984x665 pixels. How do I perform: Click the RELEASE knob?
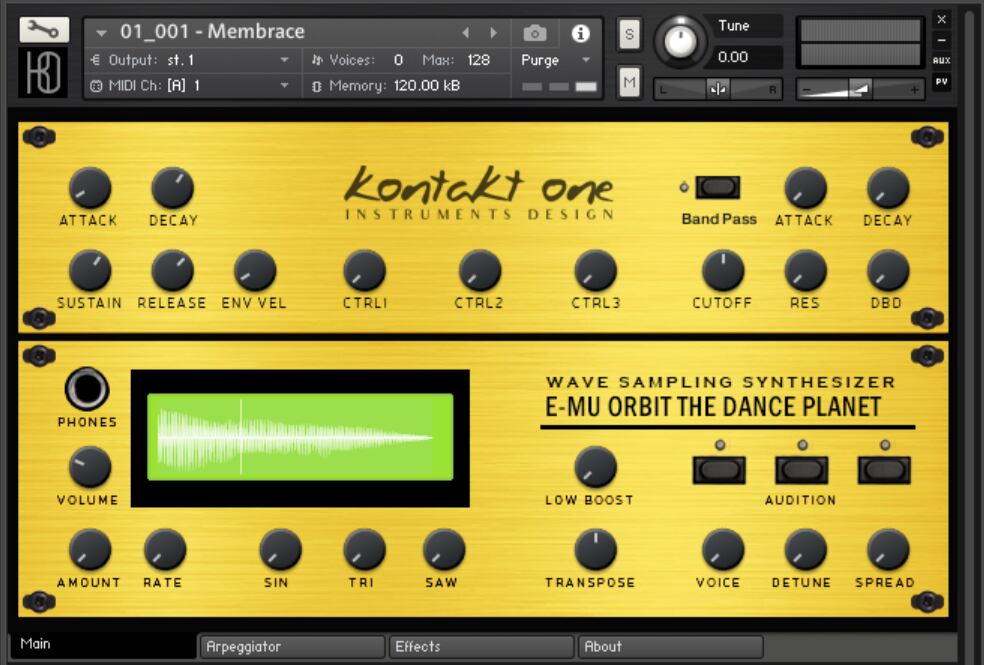point(173,270)
